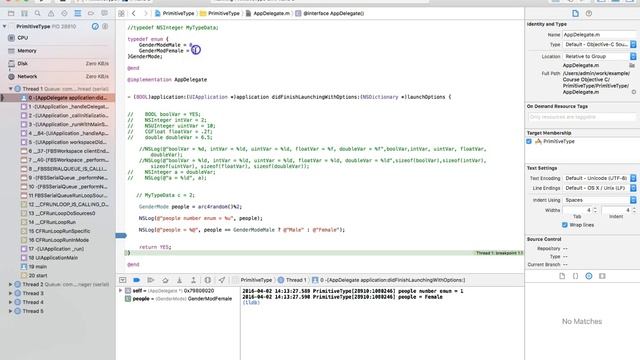Viewport: 640px width, 360px height.
Task: Open CPU gauge report
Action: click(x=58, y=38)
